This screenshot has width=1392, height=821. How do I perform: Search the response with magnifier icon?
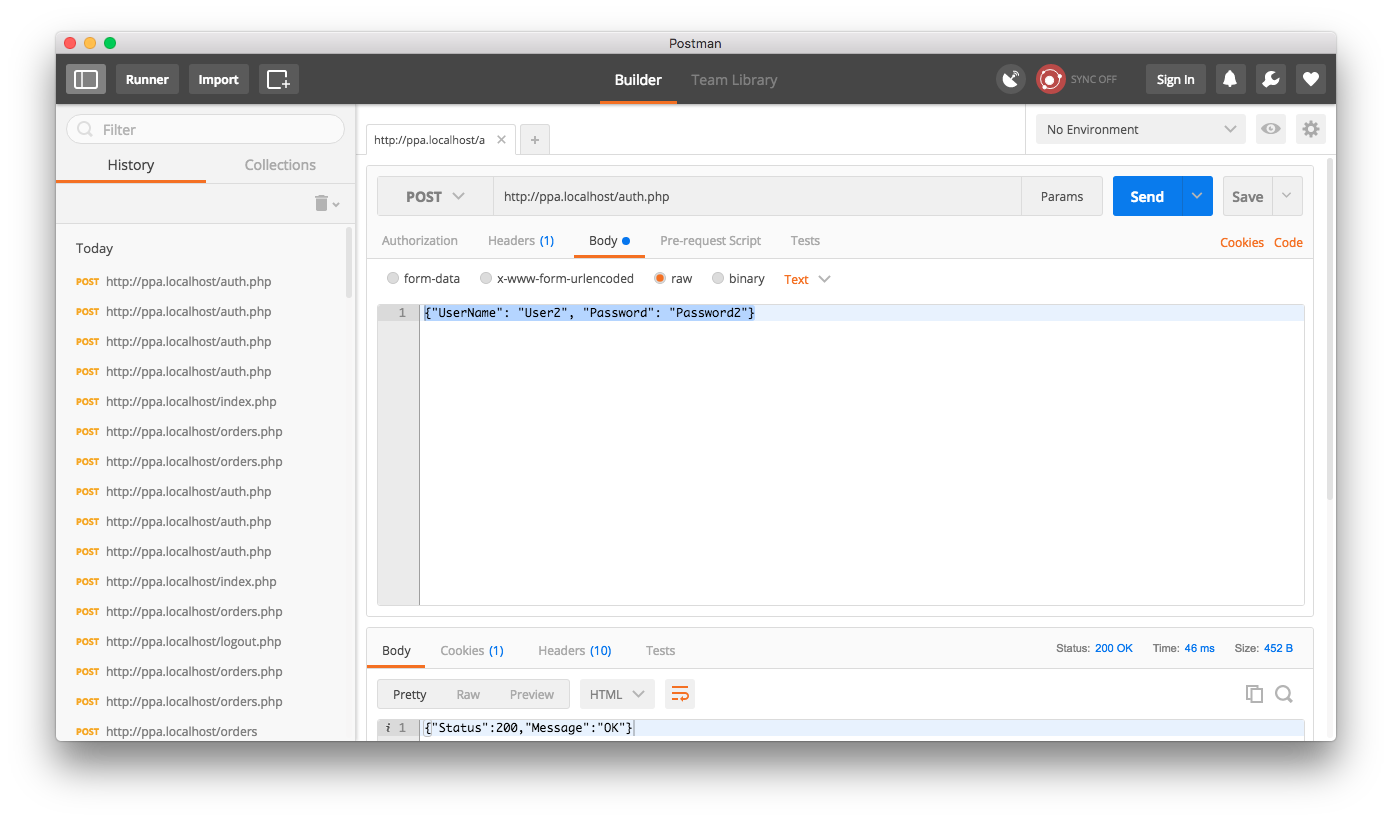click(x=1284, y=694)
